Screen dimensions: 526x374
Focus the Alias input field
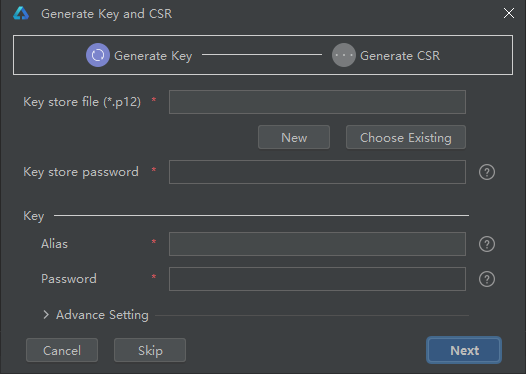(x=317, y=244)
